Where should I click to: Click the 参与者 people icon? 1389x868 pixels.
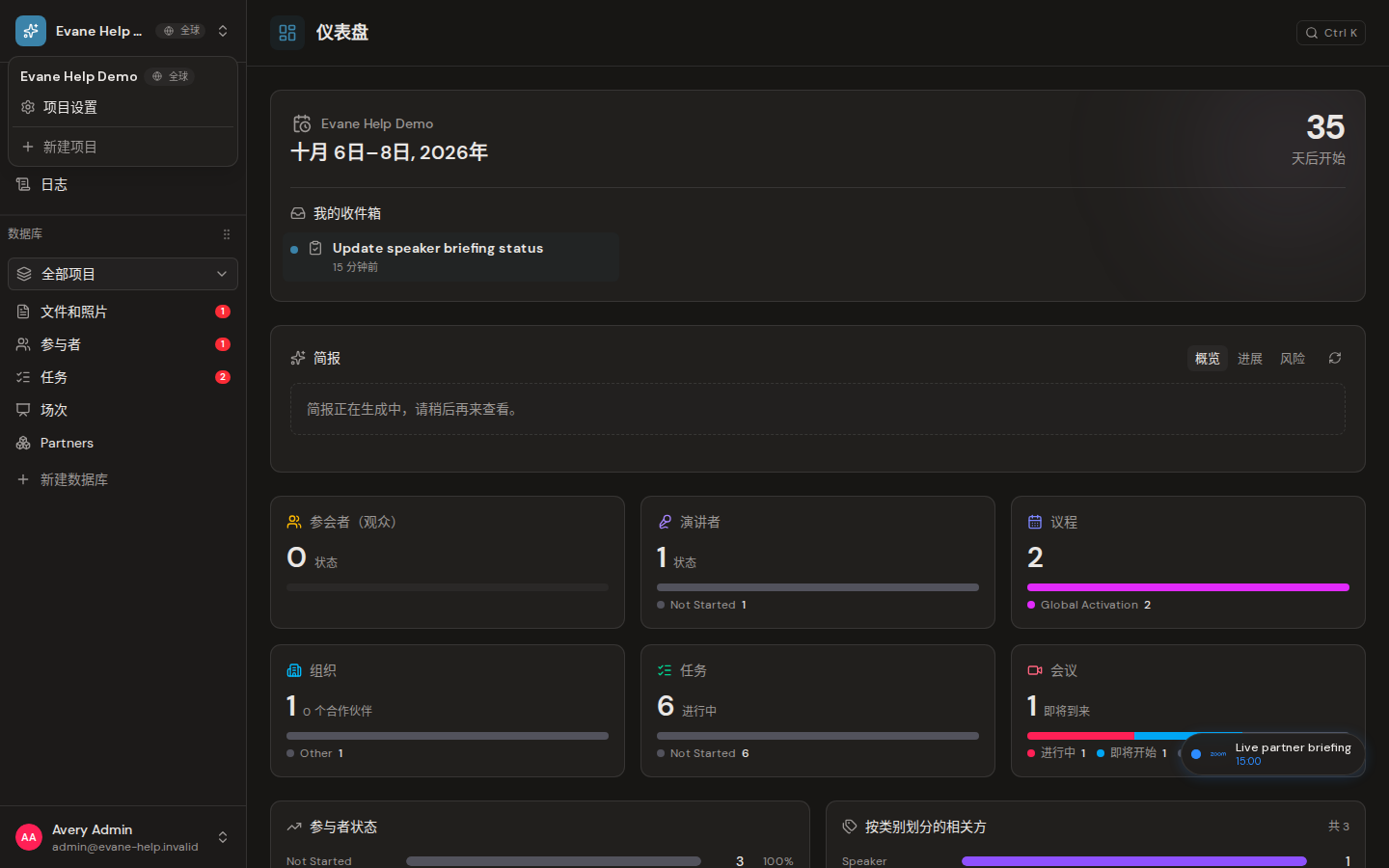click(x=23, y=344)
